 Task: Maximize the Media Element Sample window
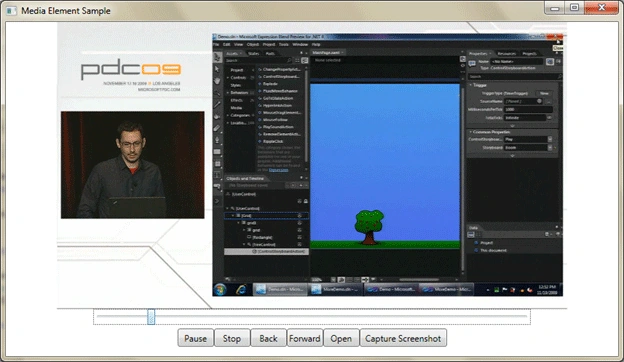(x=574, y=8)
